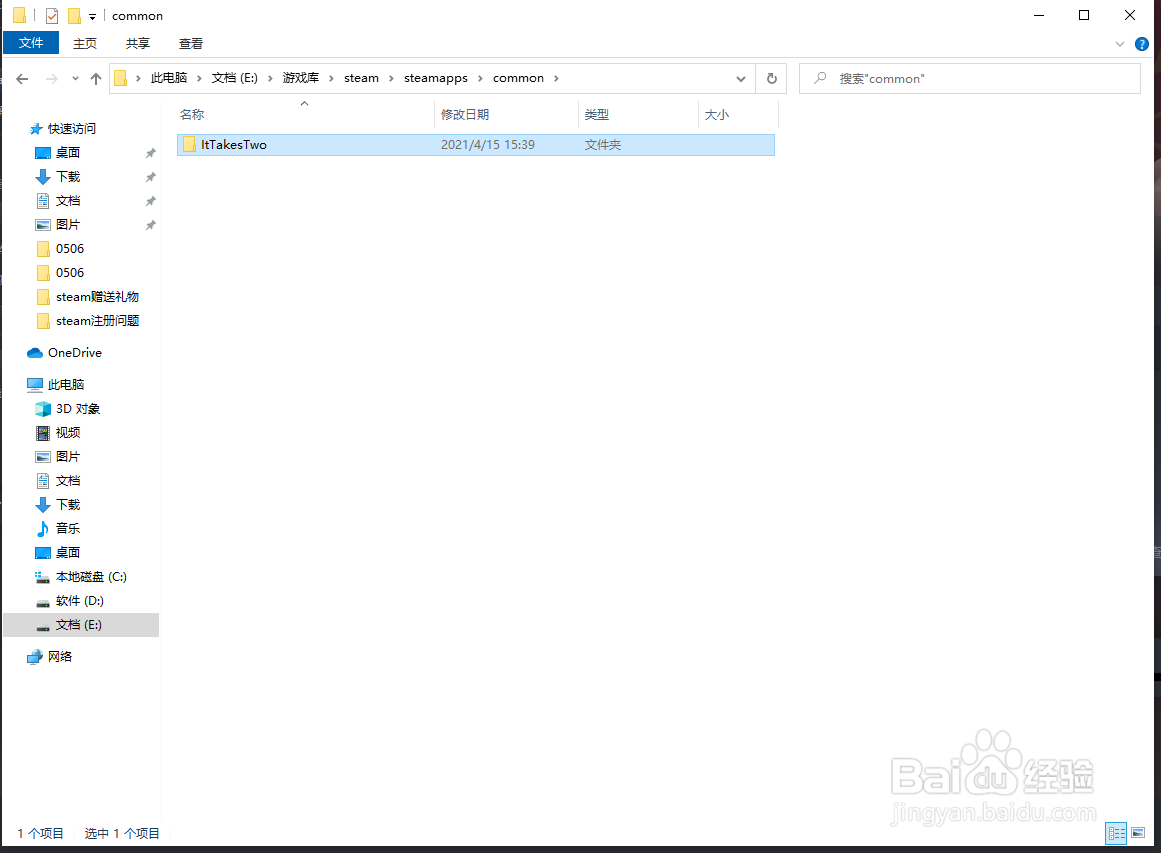Refresh the current folder

coord(772,78)
